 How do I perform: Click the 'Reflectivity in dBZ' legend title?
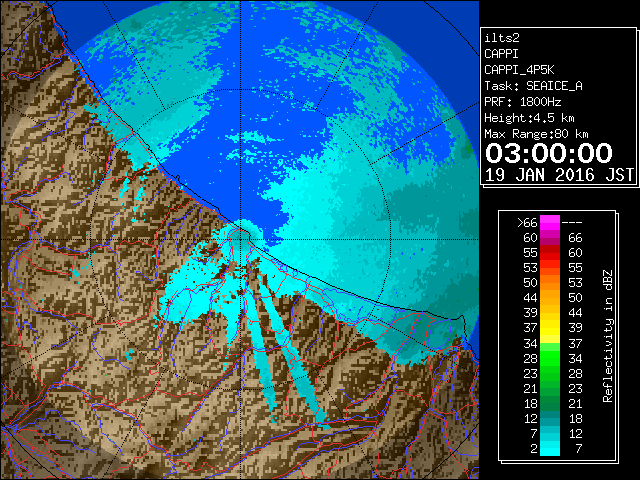pyautogui.click(x=608, y=336)
